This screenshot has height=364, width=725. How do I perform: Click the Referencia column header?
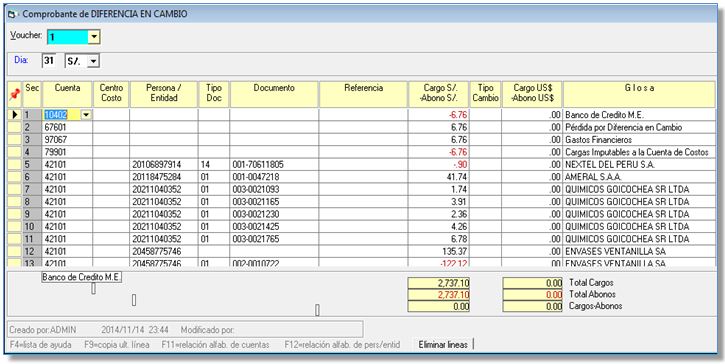click(x=363, y=94)
